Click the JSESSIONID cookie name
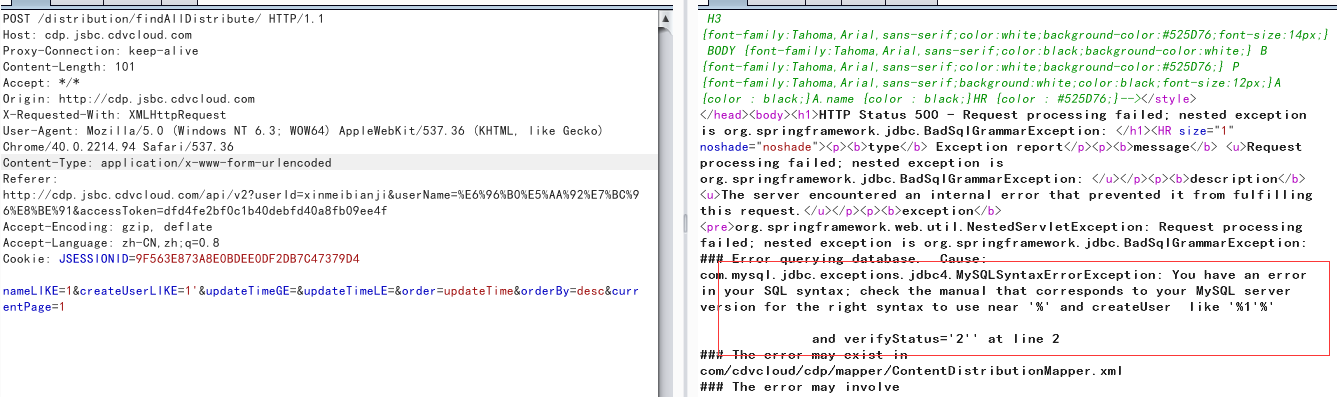This screenshot has width=1337, height=397. (94, 259)
